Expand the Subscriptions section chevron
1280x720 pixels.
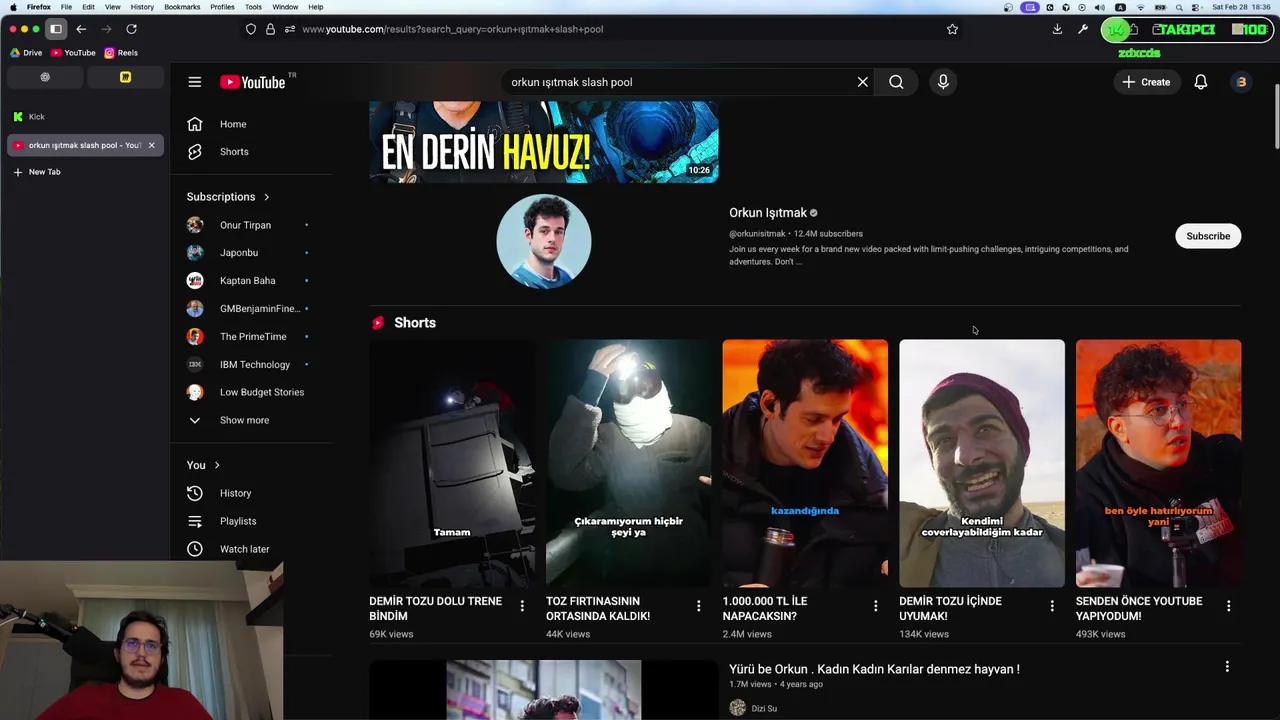266,197
